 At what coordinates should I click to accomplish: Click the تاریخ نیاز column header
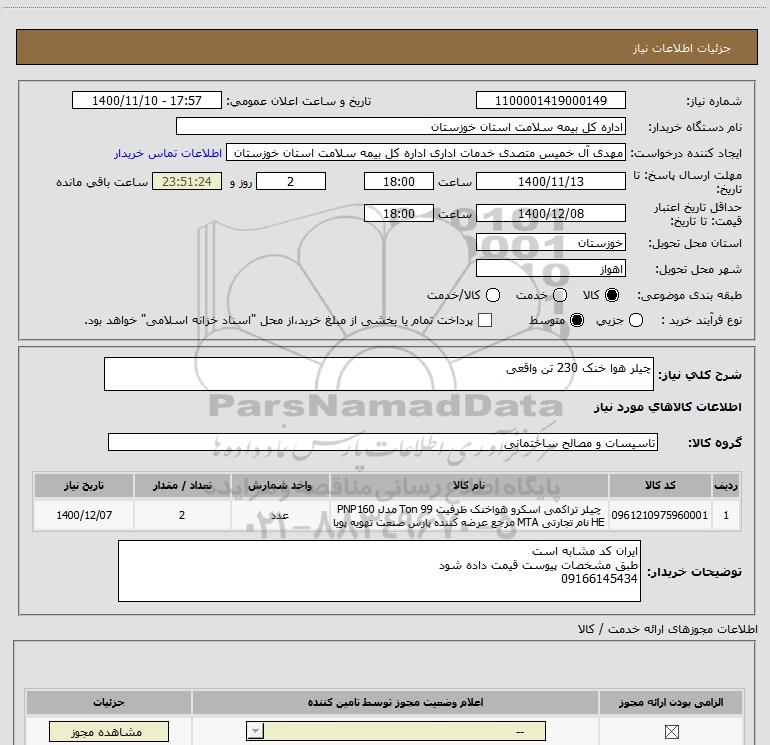coord(84,485)
